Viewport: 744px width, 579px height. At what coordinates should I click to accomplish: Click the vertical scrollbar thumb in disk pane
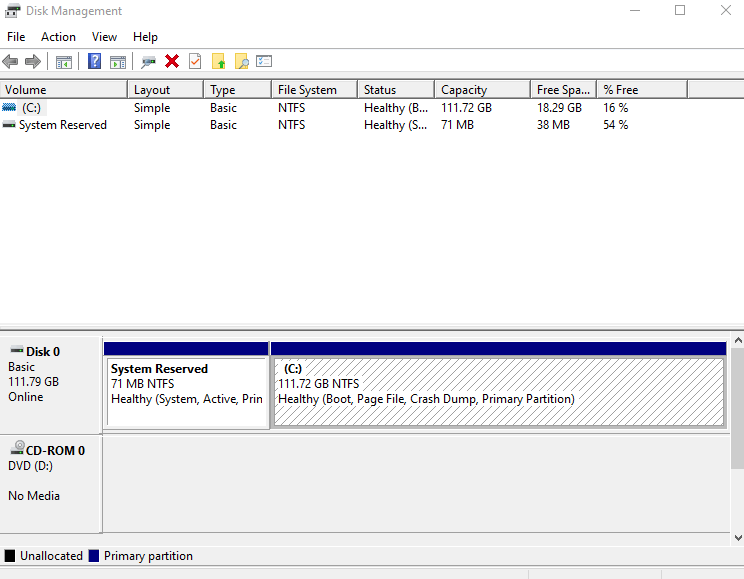coord(738,408)
